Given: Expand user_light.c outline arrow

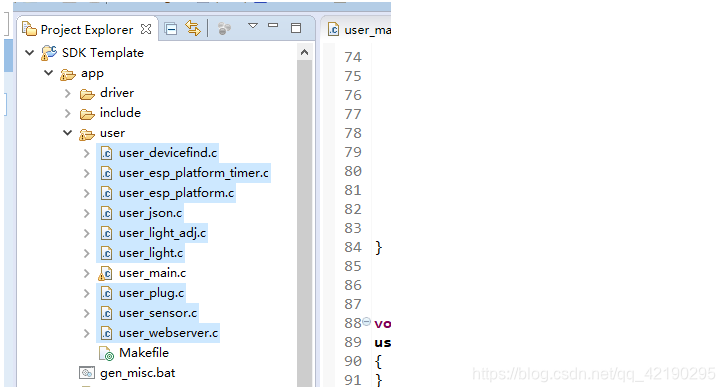Looking at the screenshot, I should pyautogui.click(x=86, y=253).
